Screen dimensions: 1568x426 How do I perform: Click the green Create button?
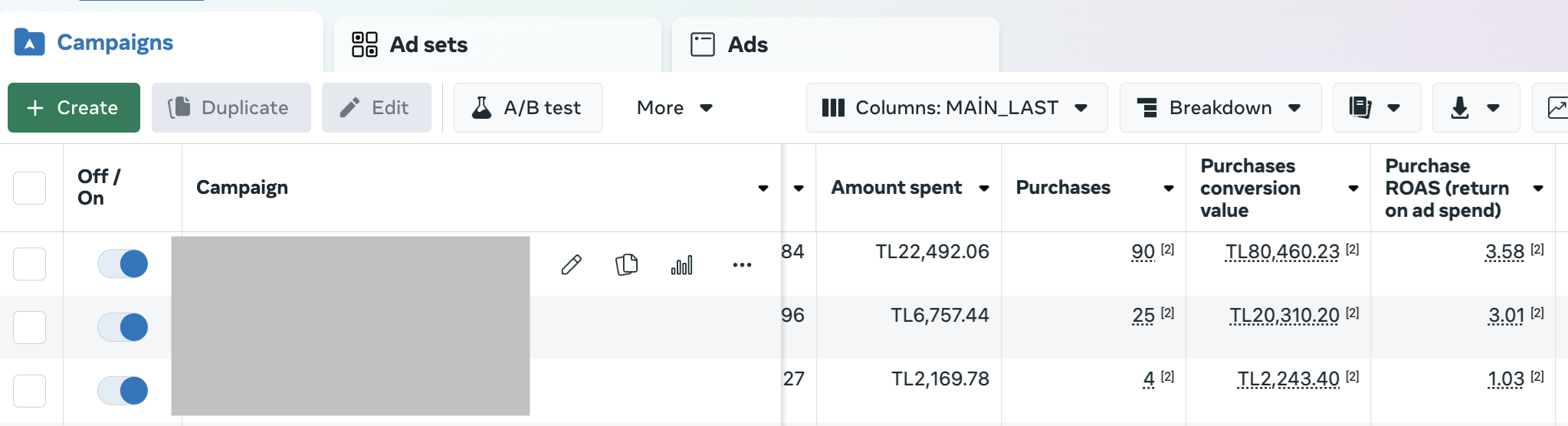74,108
